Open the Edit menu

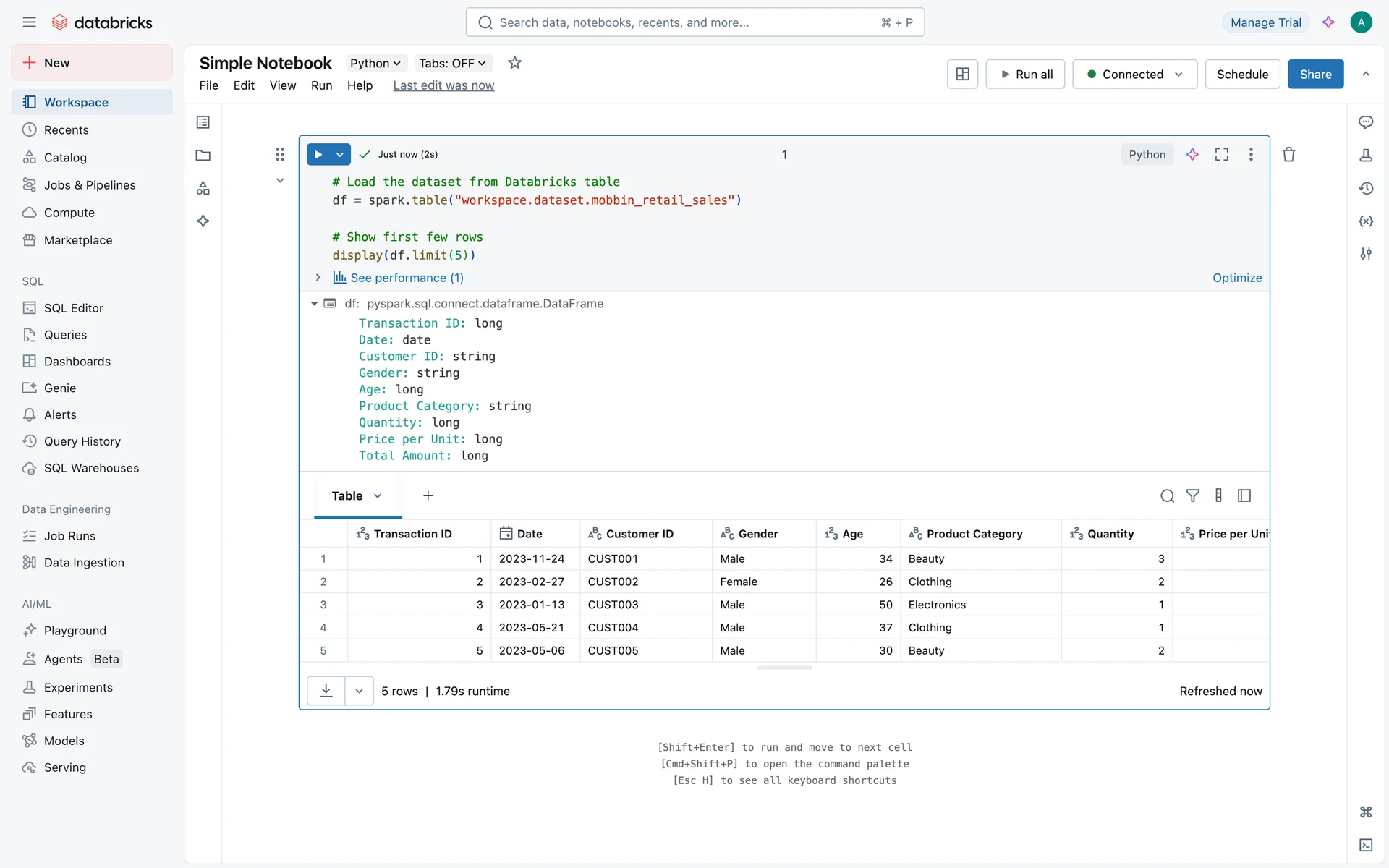coord(244,85)
